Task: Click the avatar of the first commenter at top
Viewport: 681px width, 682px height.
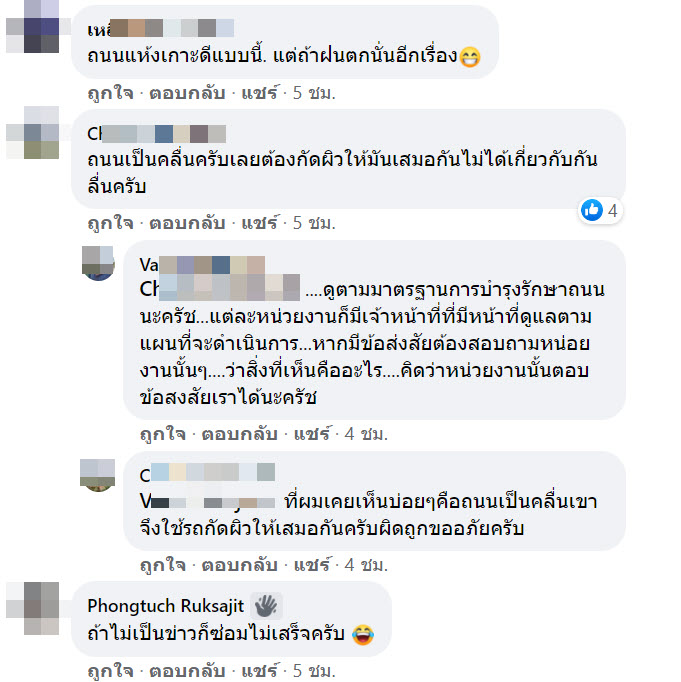Action: coord(33,26)
